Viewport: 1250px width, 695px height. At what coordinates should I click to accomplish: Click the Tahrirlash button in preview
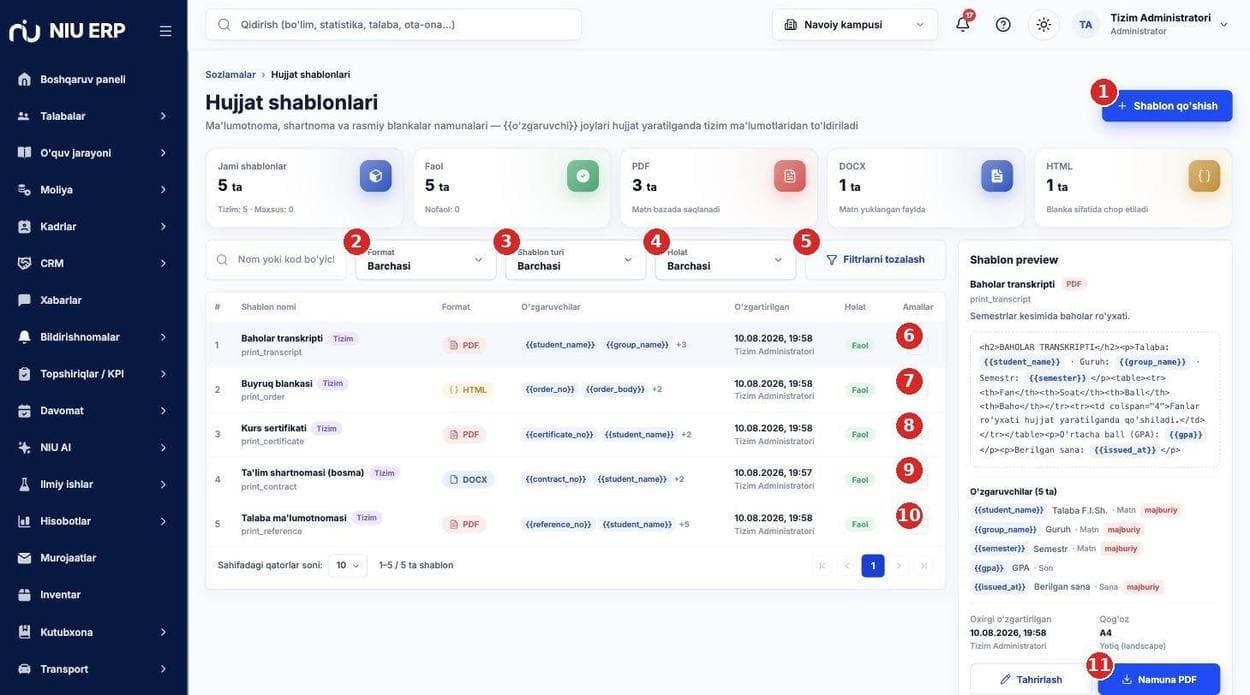click(x=1031, y=680)
